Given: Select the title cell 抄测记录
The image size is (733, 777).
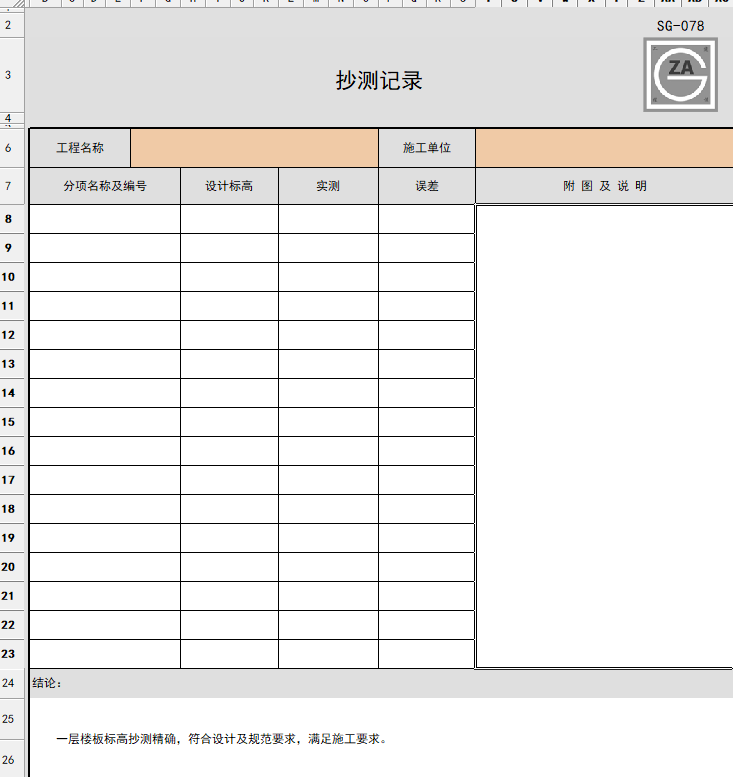Looking at the screenshot, I should click(379, 80).
